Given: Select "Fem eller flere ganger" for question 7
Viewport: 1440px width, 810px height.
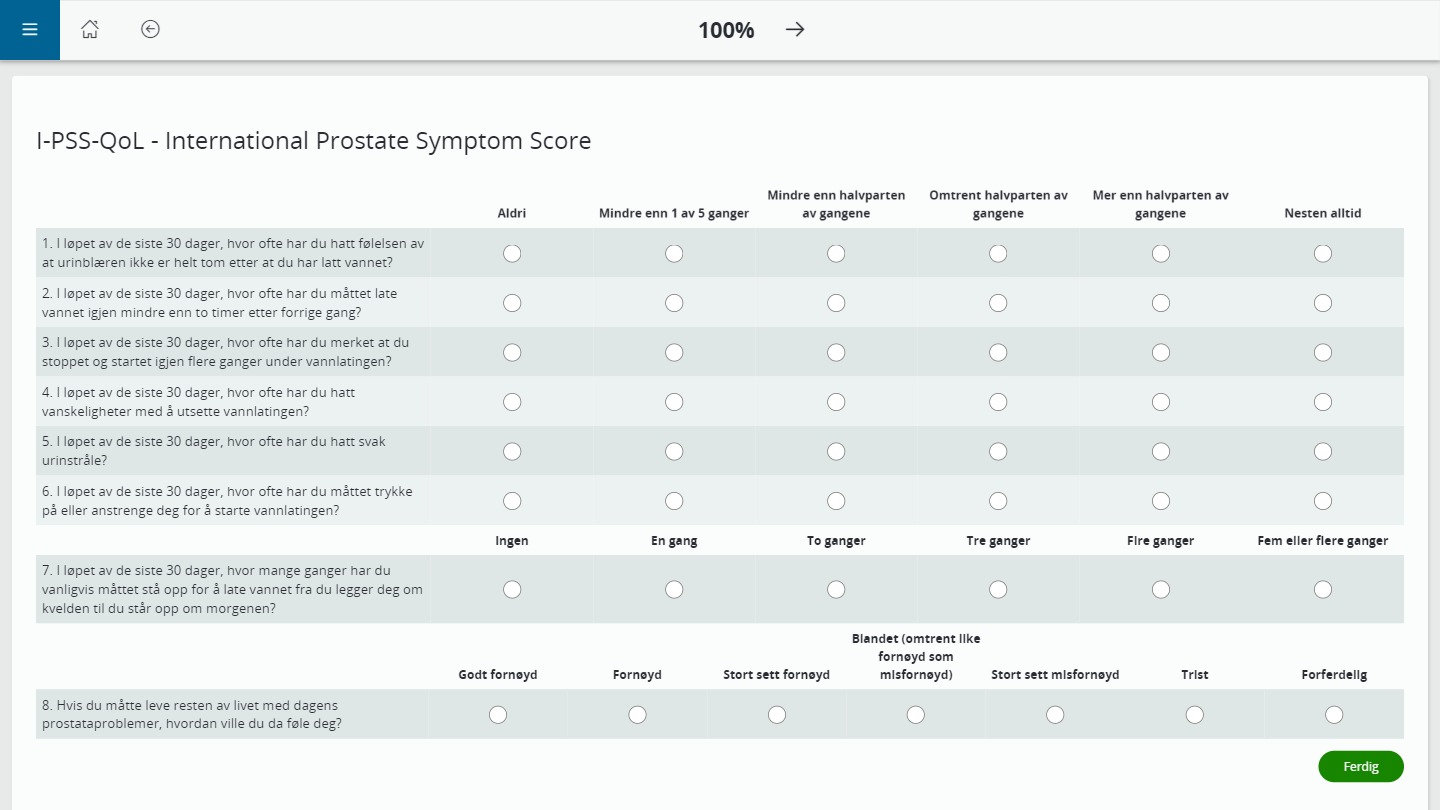Looking at the screenshot, I should [1323, 589].
